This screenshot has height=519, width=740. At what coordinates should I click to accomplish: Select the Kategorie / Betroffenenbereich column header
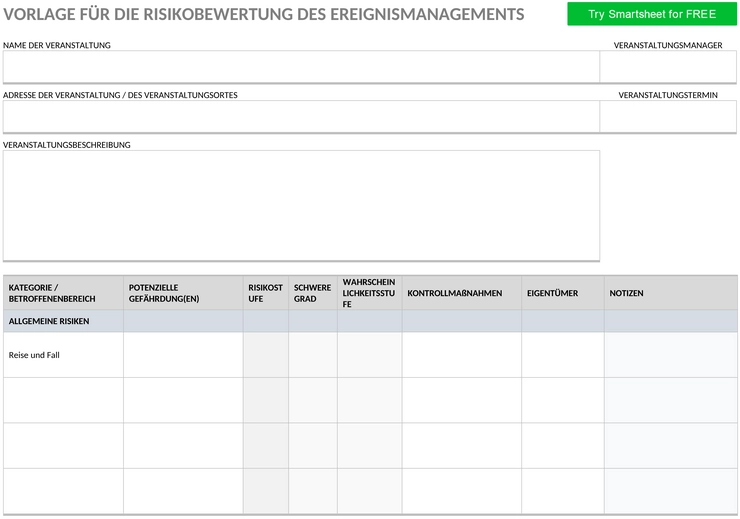[x=63, y=293]
